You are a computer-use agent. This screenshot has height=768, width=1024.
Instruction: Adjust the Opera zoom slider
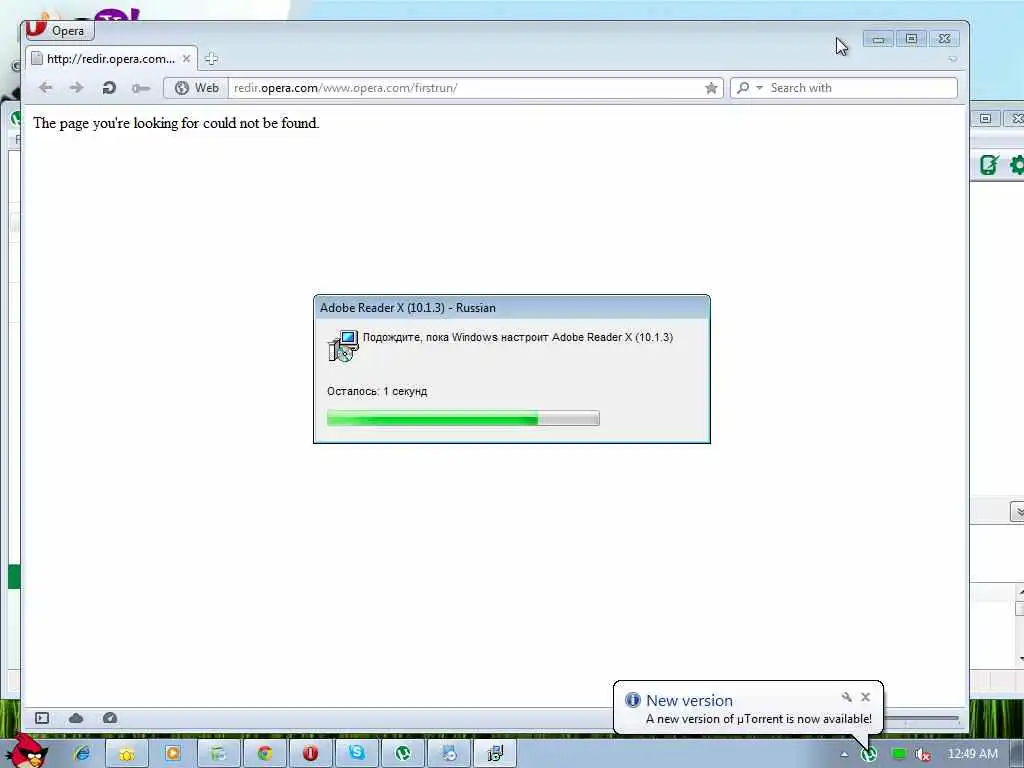pos(921,718)
